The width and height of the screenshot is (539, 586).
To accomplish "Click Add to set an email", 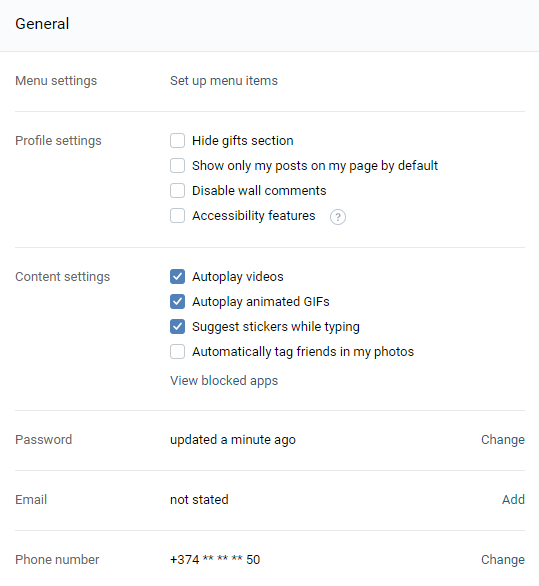I will pos(513,500).
